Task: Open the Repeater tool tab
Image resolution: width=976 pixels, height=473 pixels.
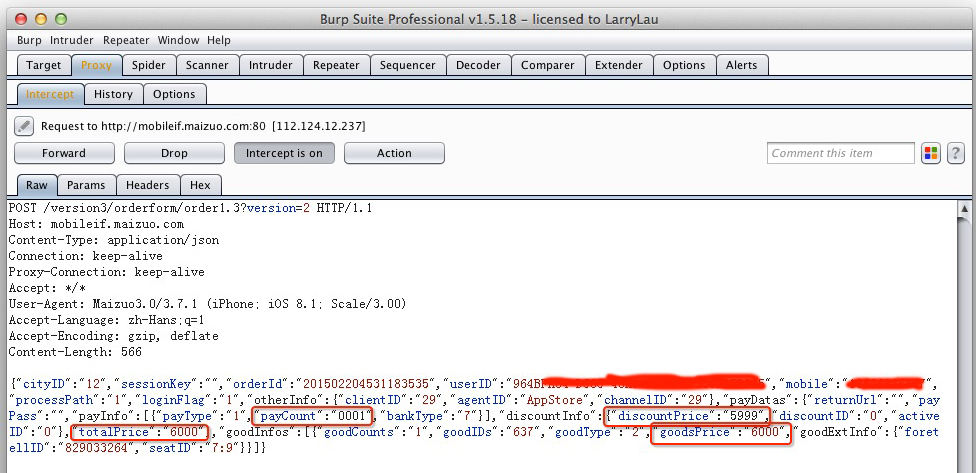Action: 336,65
